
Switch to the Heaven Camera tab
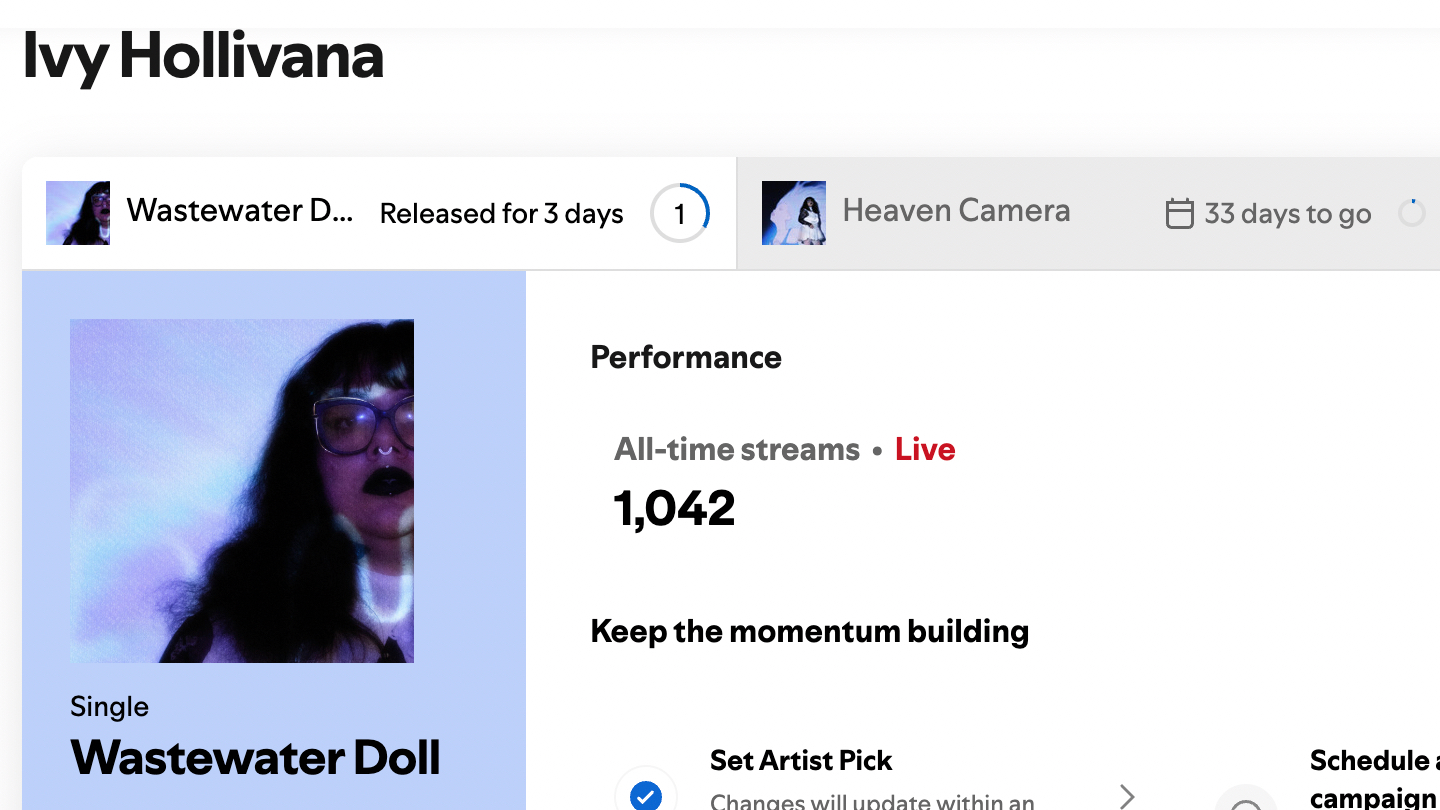click(x=956, y=211)
